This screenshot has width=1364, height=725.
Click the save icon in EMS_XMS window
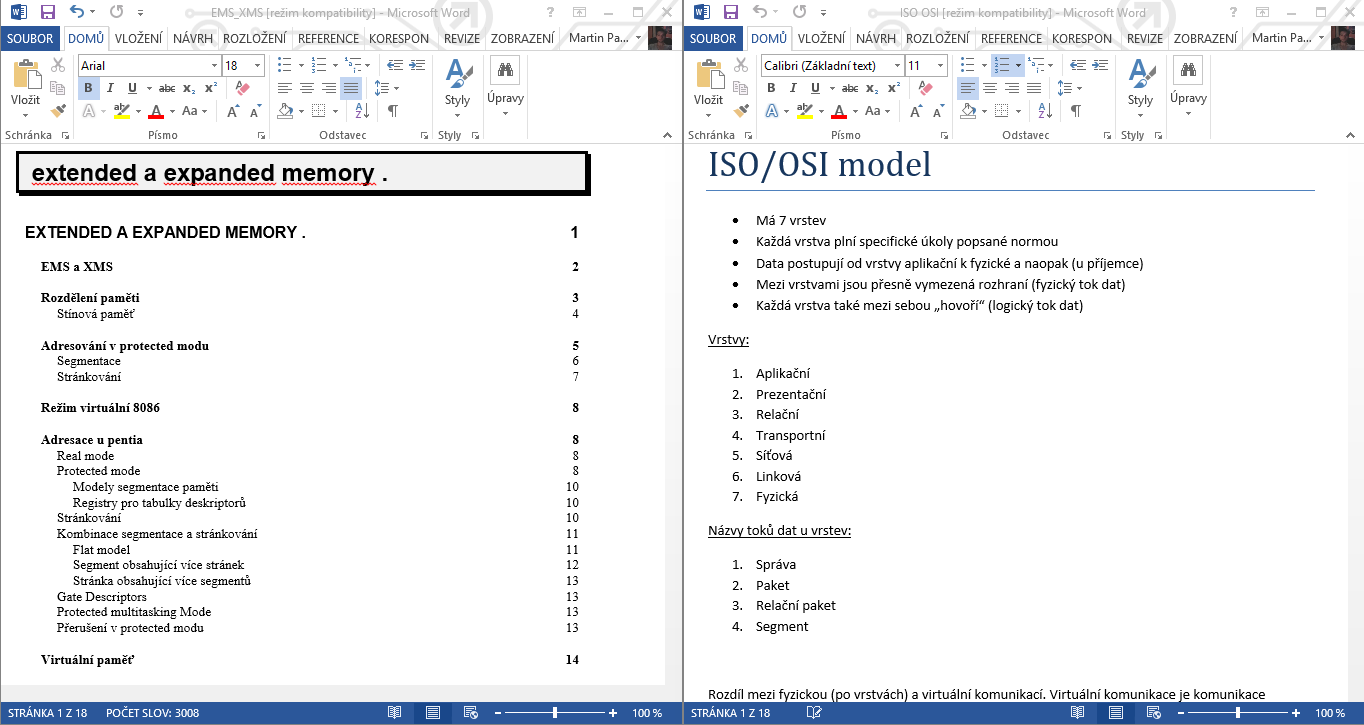46,12
